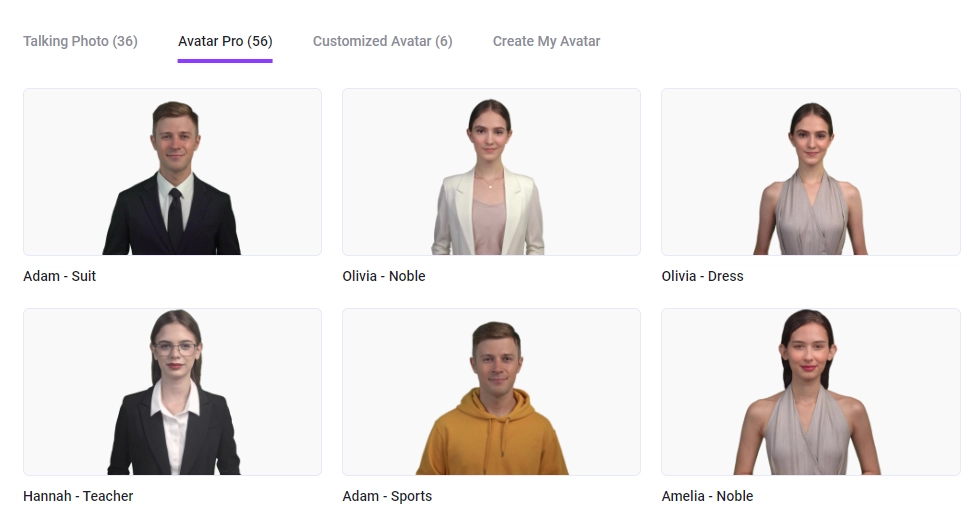The width and height of the screenshot is (979, 521).
Task: Click the yellow hoodie on Adam
Action: point(492,438)
